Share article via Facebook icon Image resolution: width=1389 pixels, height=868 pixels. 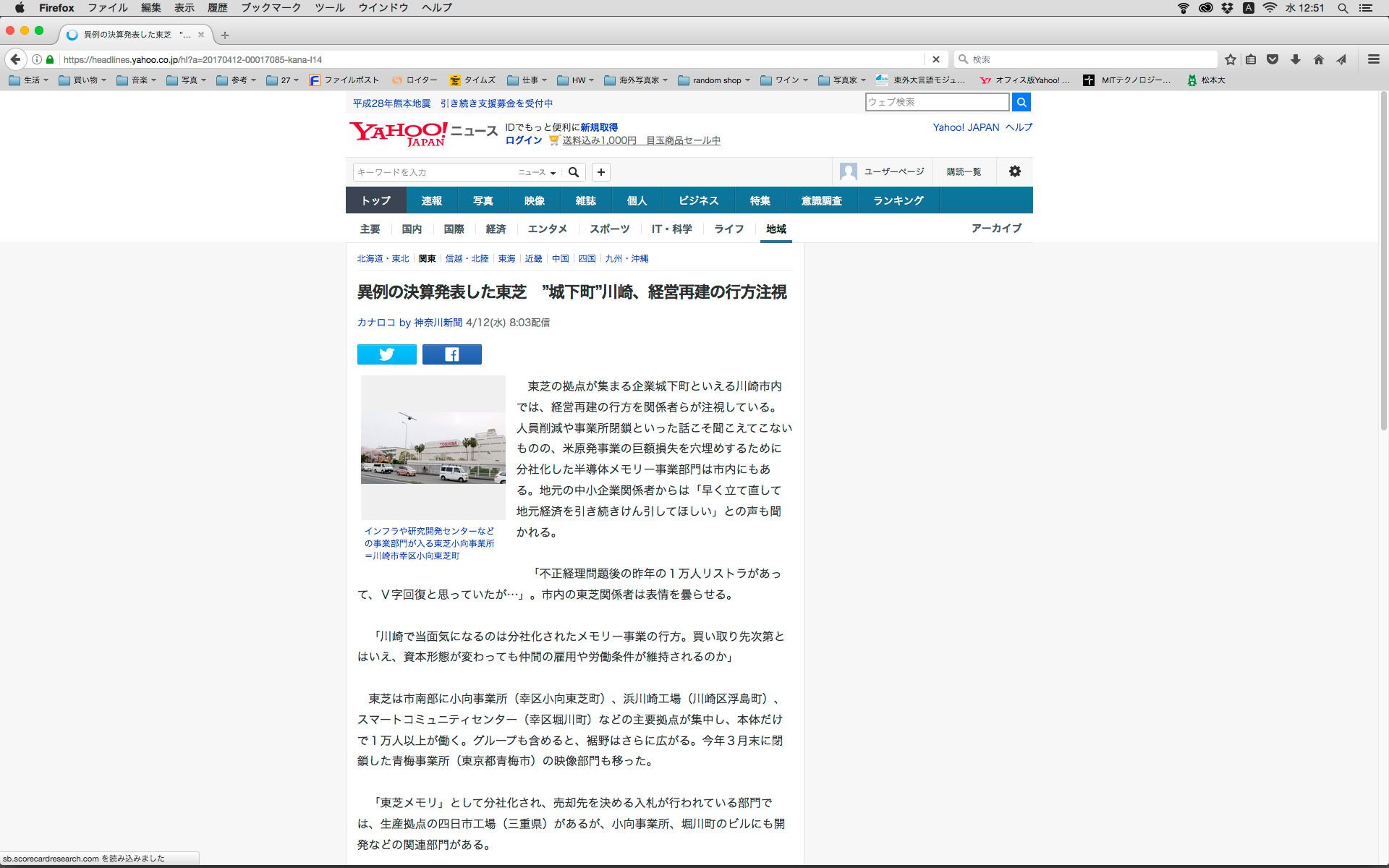click(x=451, y=354)
